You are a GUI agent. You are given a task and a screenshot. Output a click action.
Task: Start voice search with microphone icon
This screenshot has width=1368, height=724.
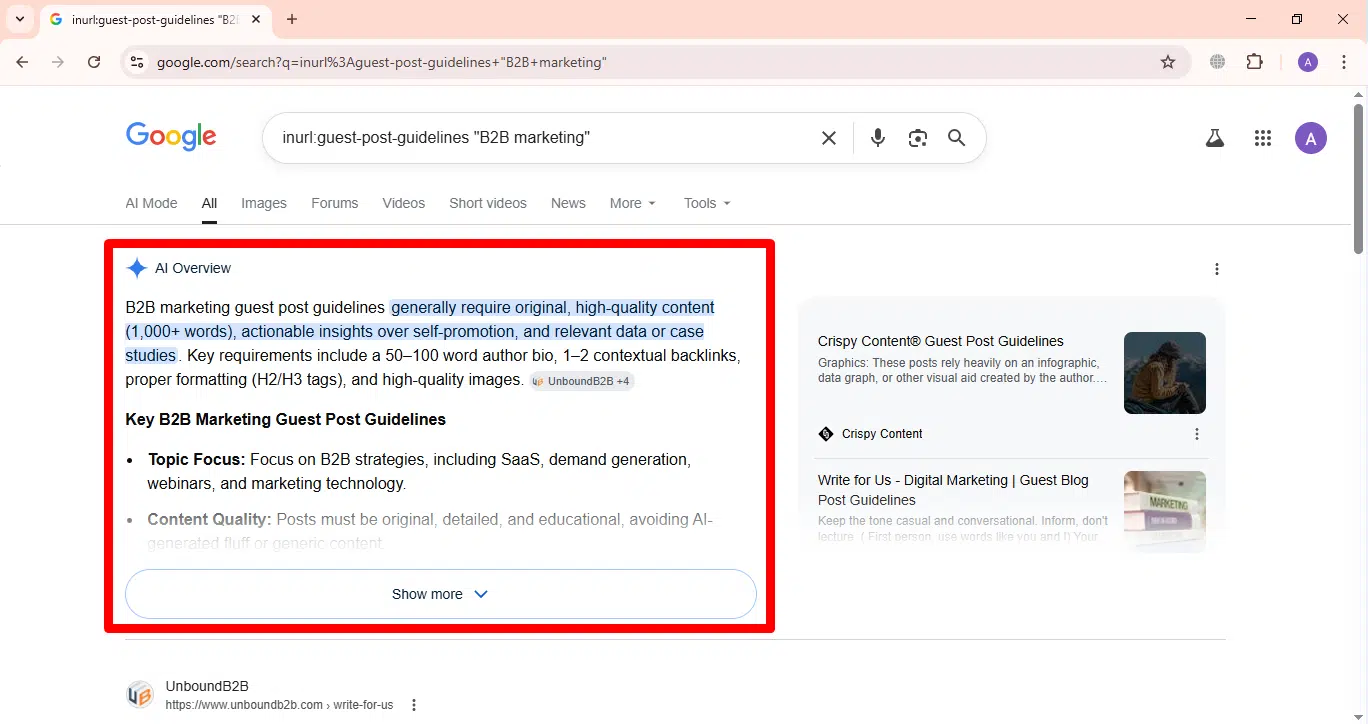pos(878,138)
